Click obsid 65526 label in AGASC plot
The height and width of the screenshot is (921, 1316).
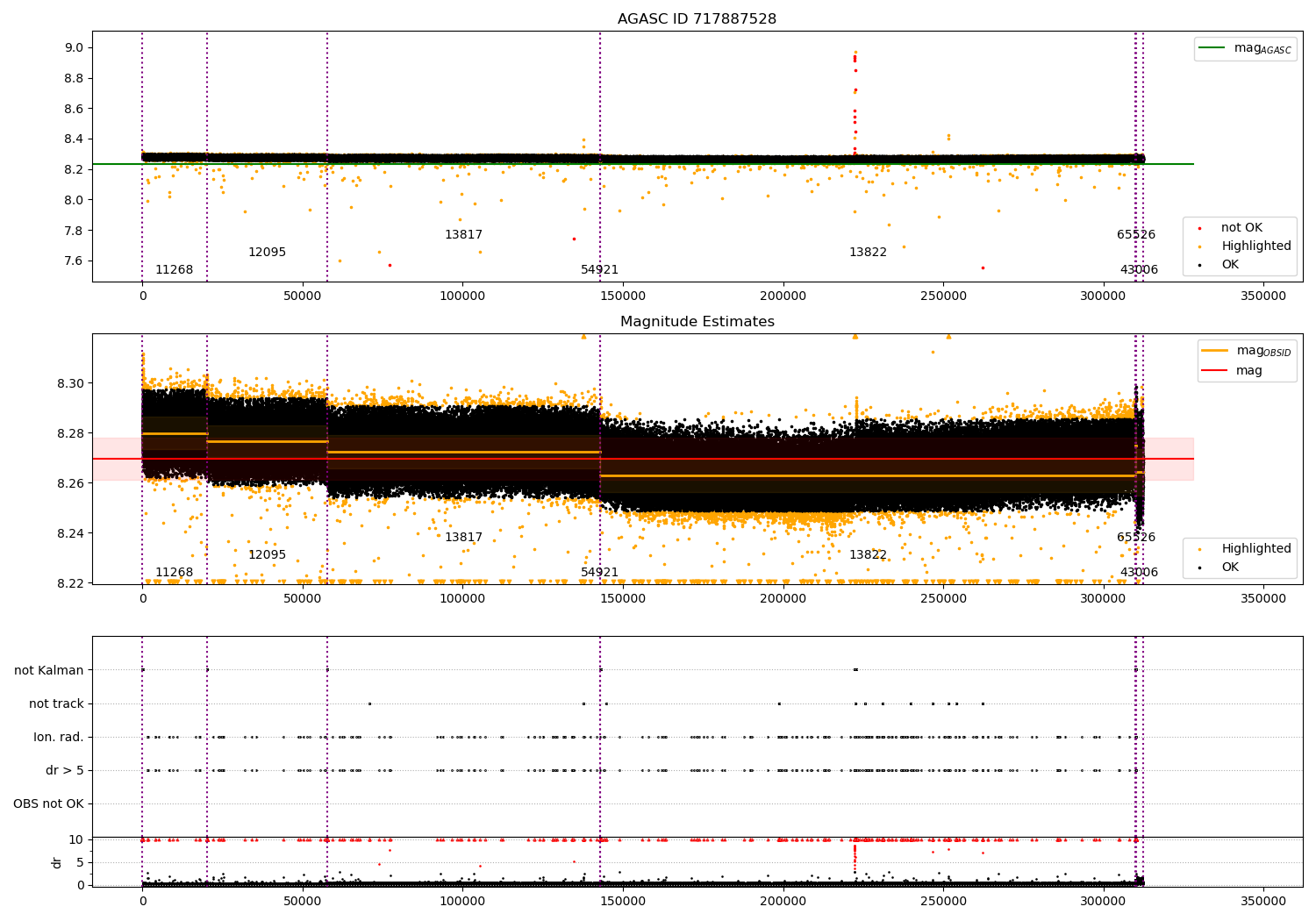tap(1136, 234)
